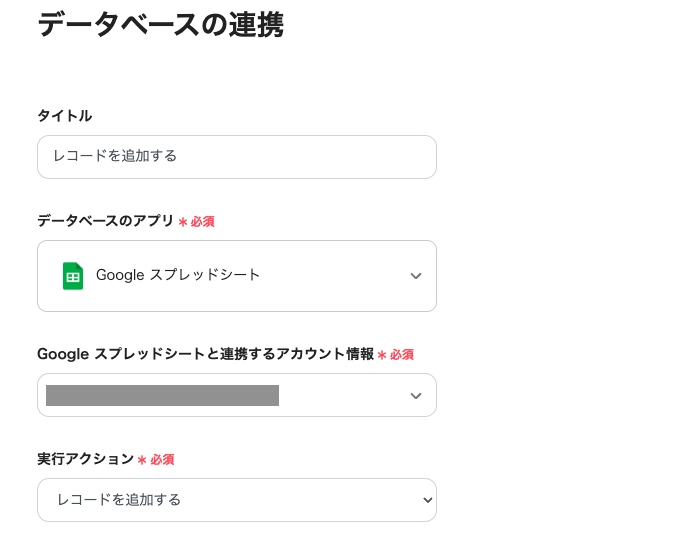The image size is (690, 559).
Task: Click the 実行アクション label text
Action: pos(85,459)
